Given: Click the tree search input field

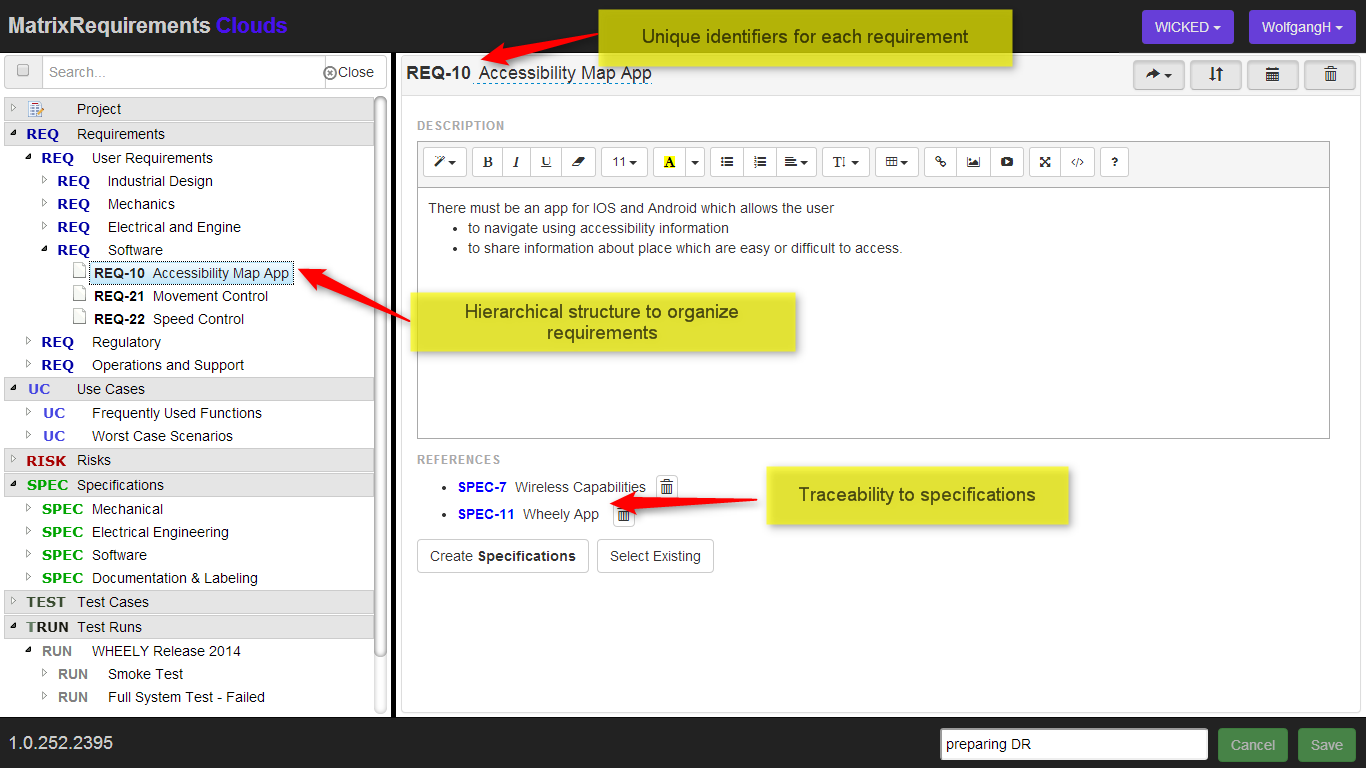Looking at the screenshot, I should click(184, 72).
